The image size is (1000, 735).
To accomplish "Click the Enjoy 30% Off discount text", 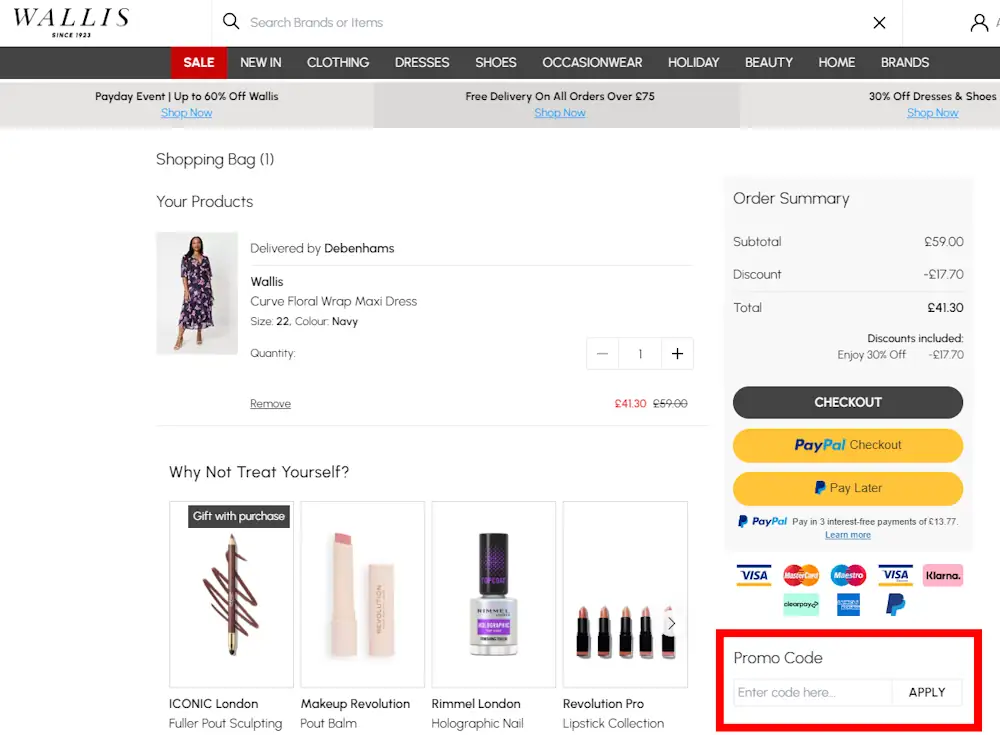I will [871, 355].
